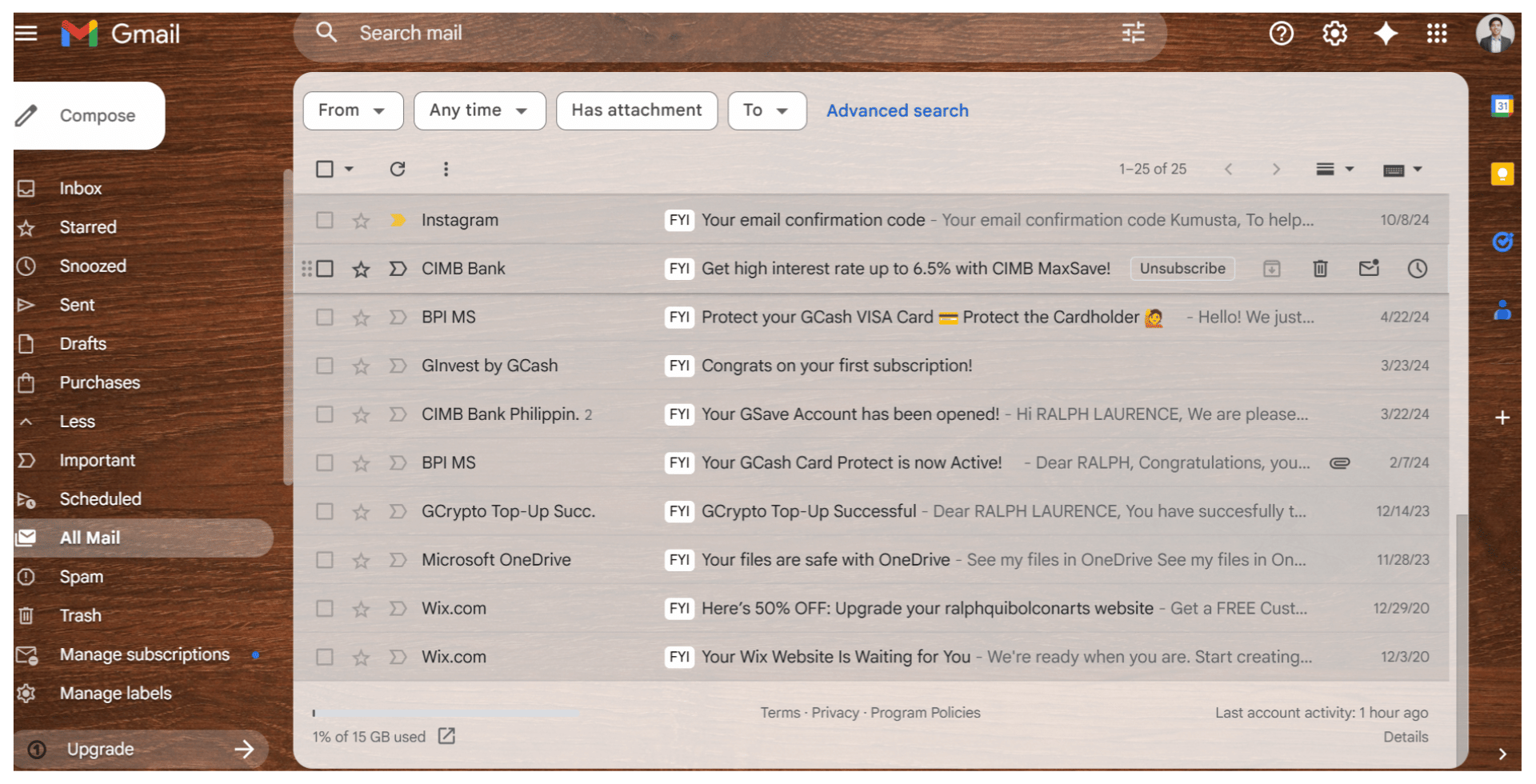Open the main menu hamburger icon
This screenshot has height=784, width=1536.
pos(26,34)
